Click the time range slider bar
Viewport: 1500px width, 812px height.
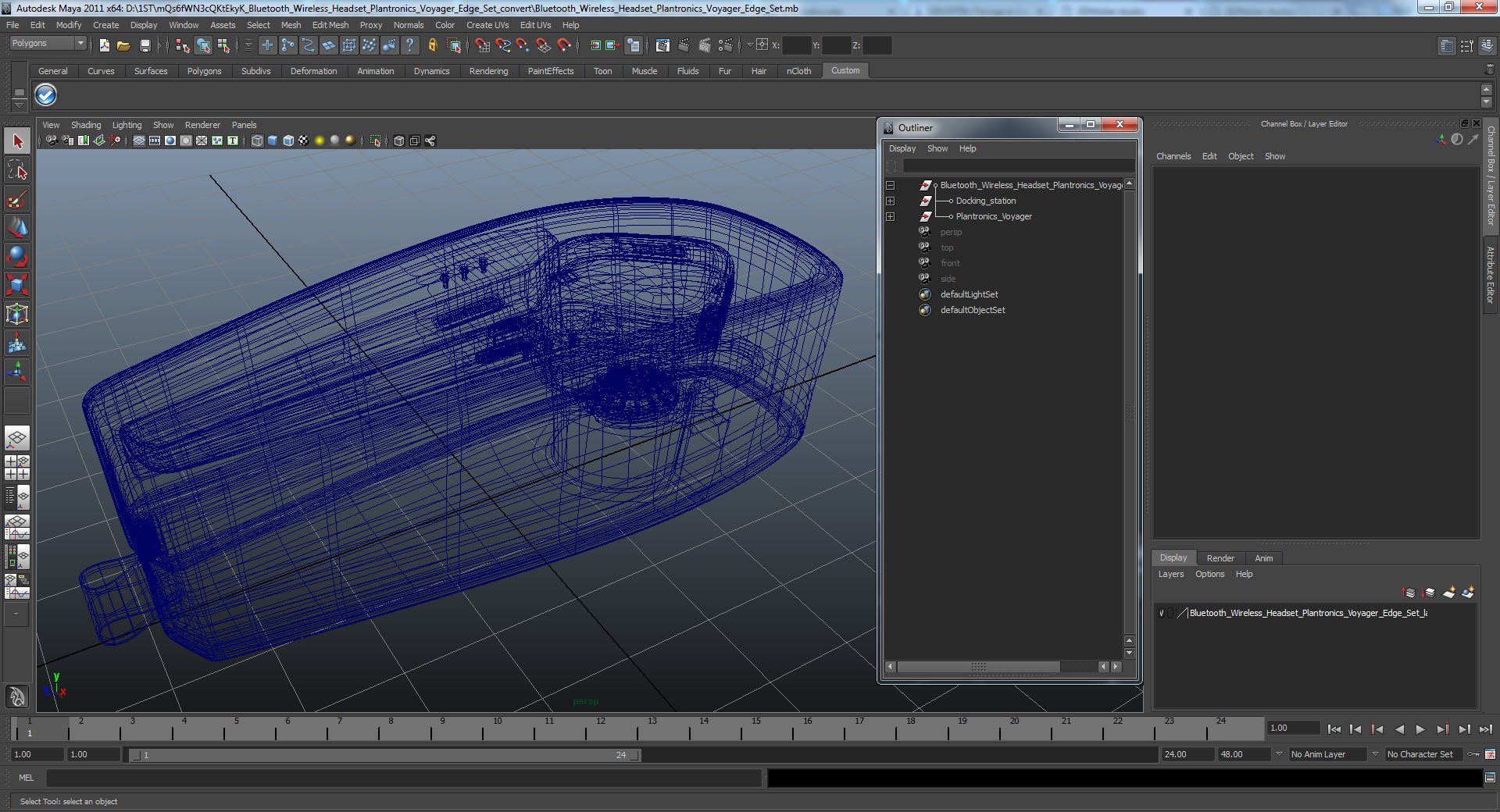[x=385, y=755]
